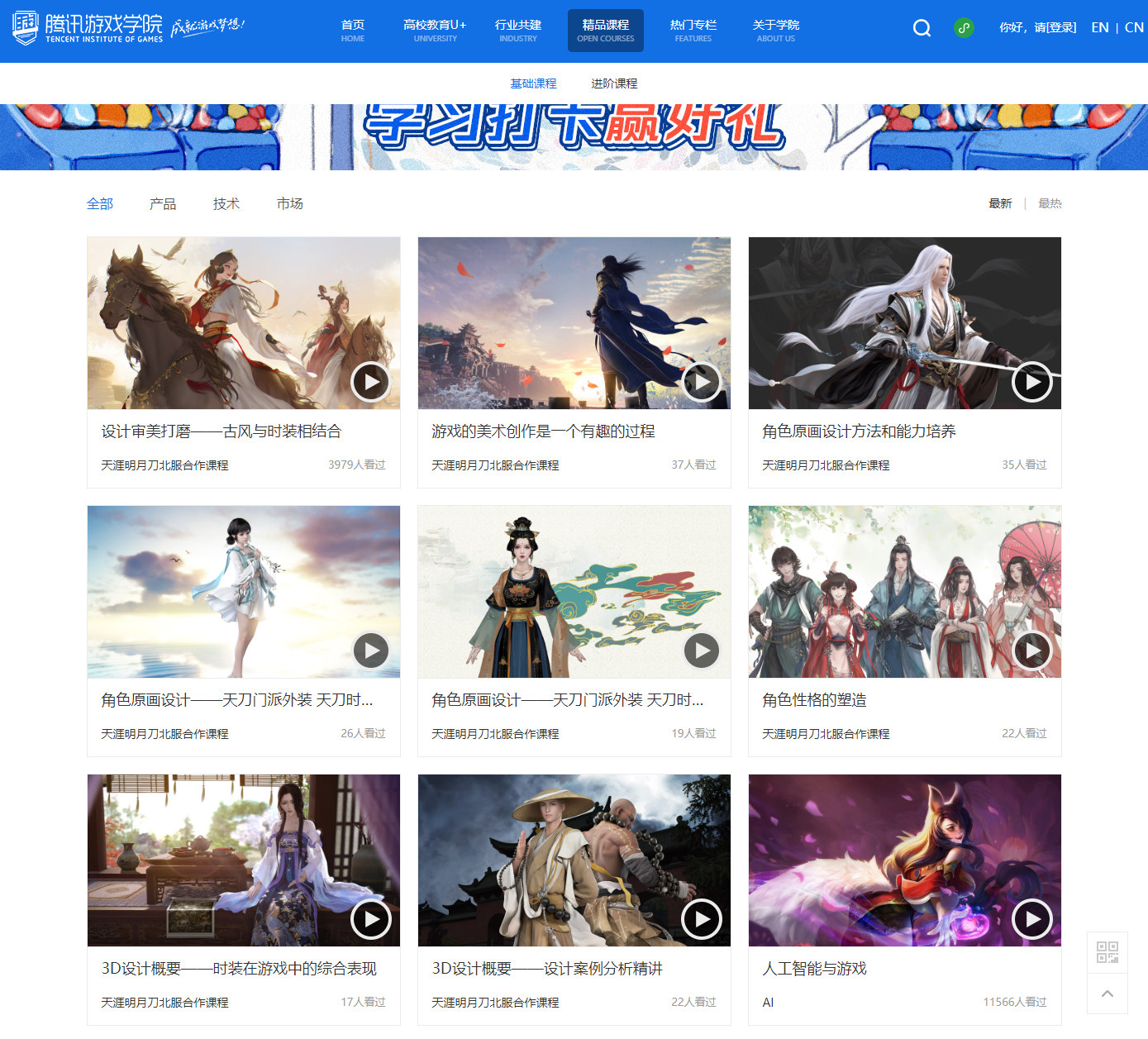This screenshot has width=1148, height=1039.
Task: Click the 17人看过 view count
Action: pos(364,1002)
